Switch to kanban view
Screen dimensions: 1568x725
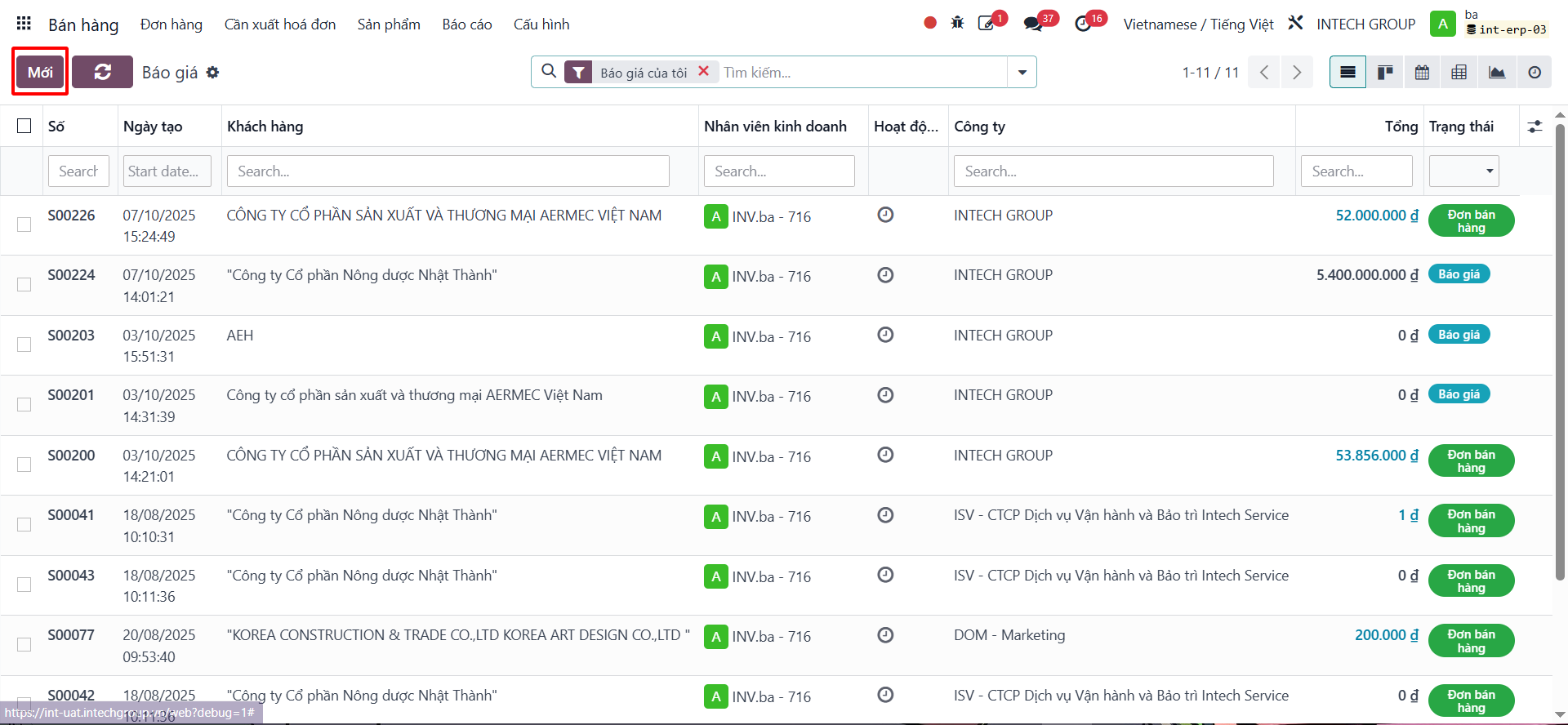point(1385,73)
